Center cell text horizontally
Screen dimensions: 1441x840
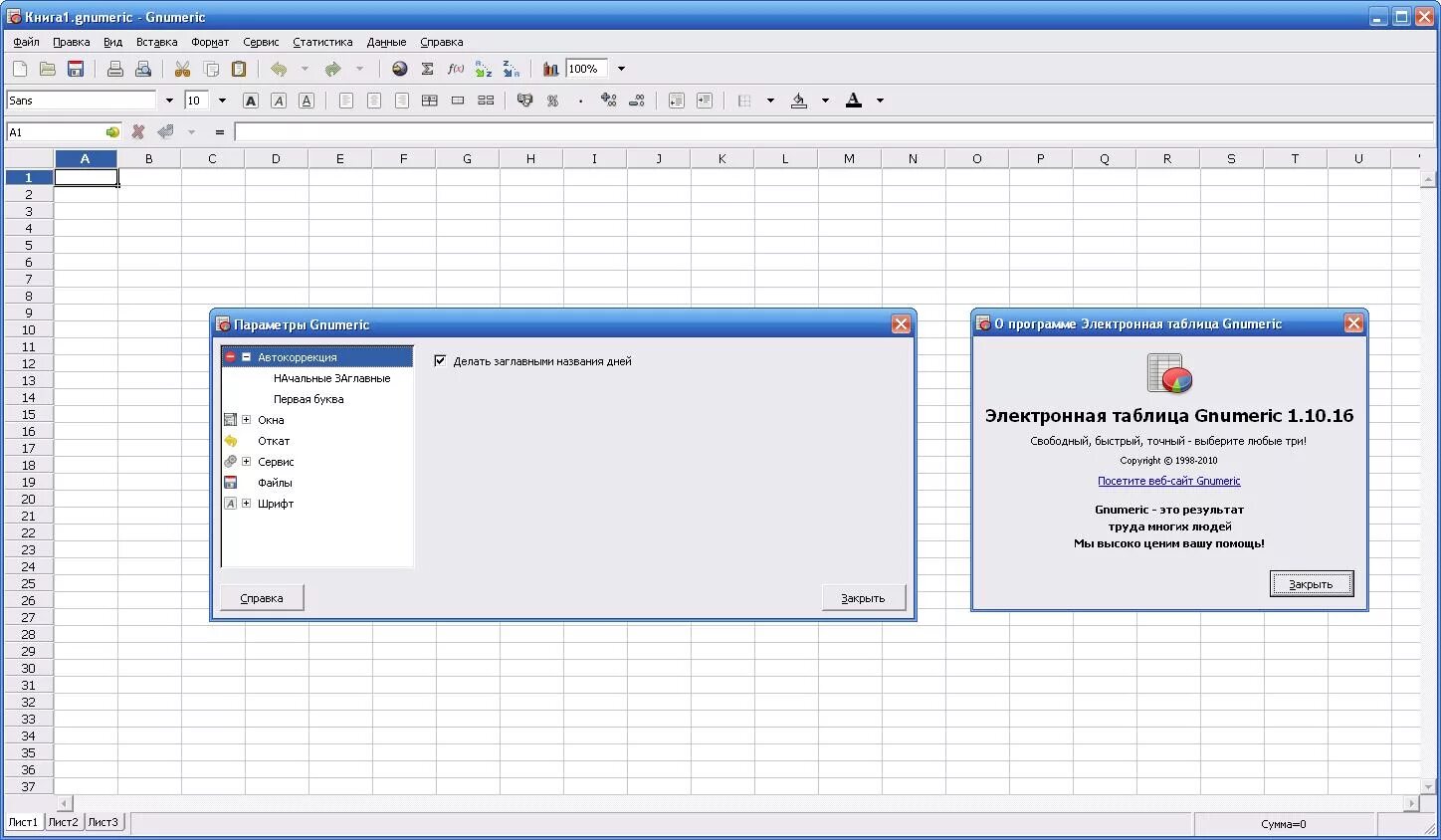click(374, 101)
